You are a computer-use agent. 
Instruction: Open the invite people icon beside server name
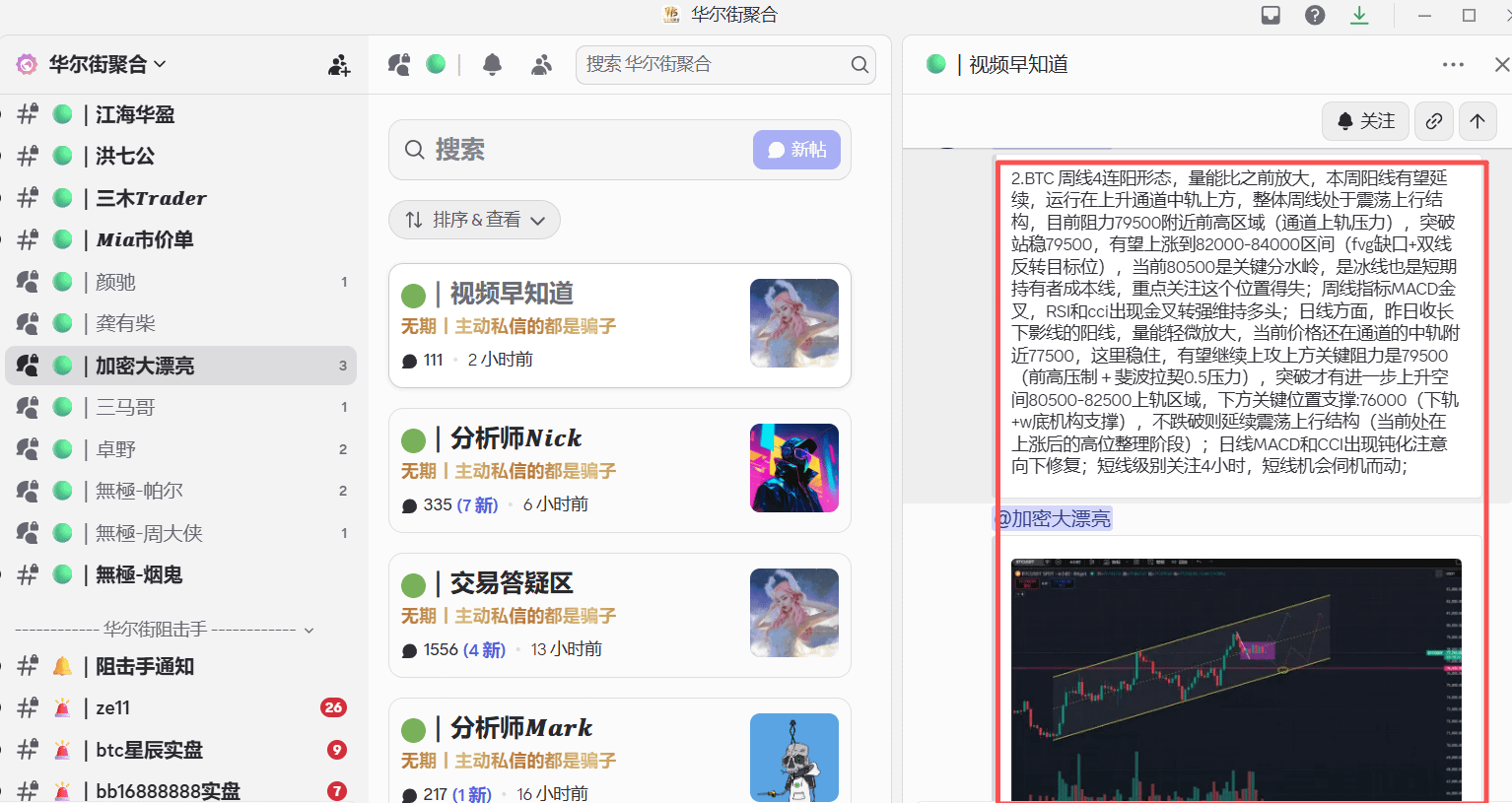tap(339, 65)
